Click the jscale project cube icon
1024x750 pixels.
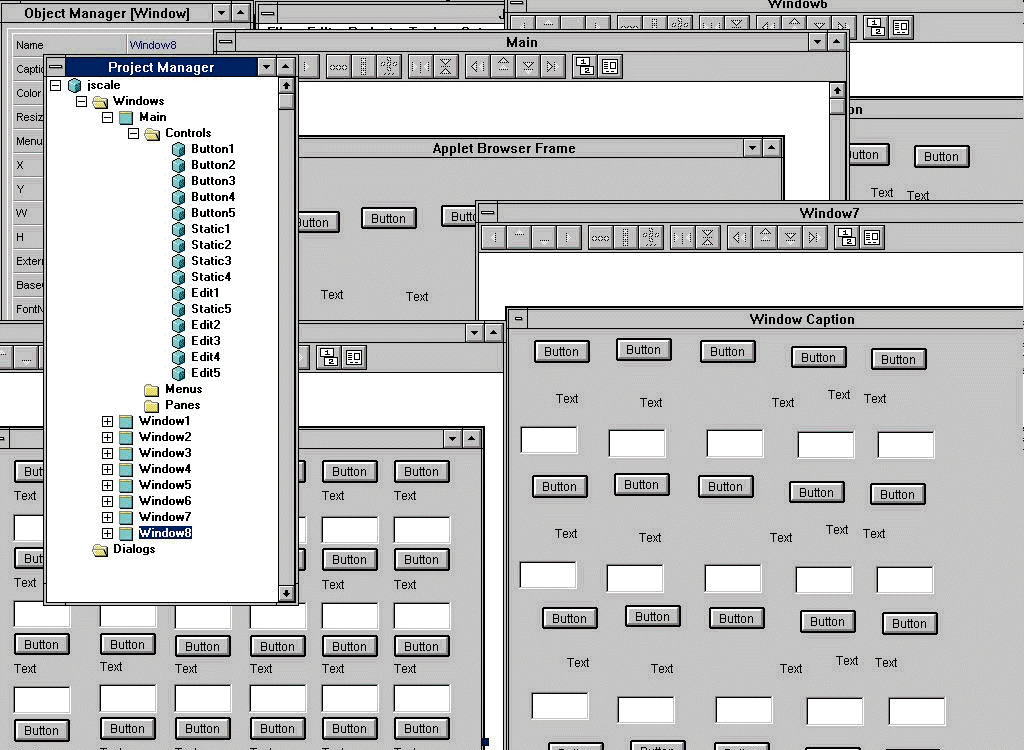[x=74, y=85]
